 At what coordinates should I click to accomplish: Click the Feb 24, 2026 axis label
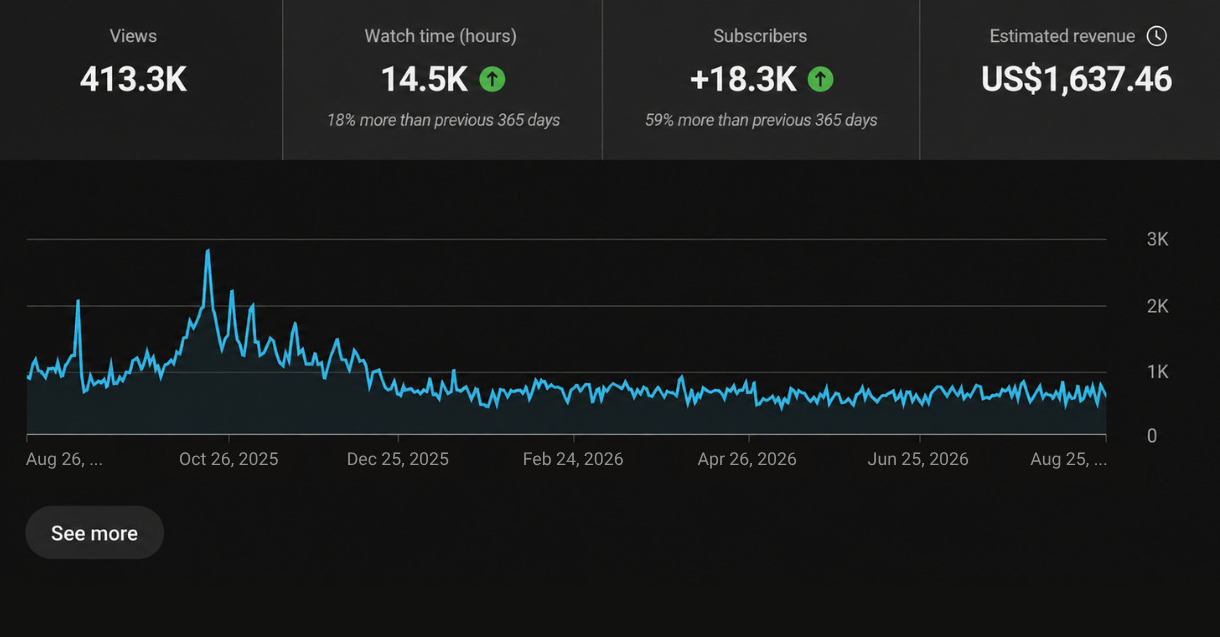pos(573,460)
